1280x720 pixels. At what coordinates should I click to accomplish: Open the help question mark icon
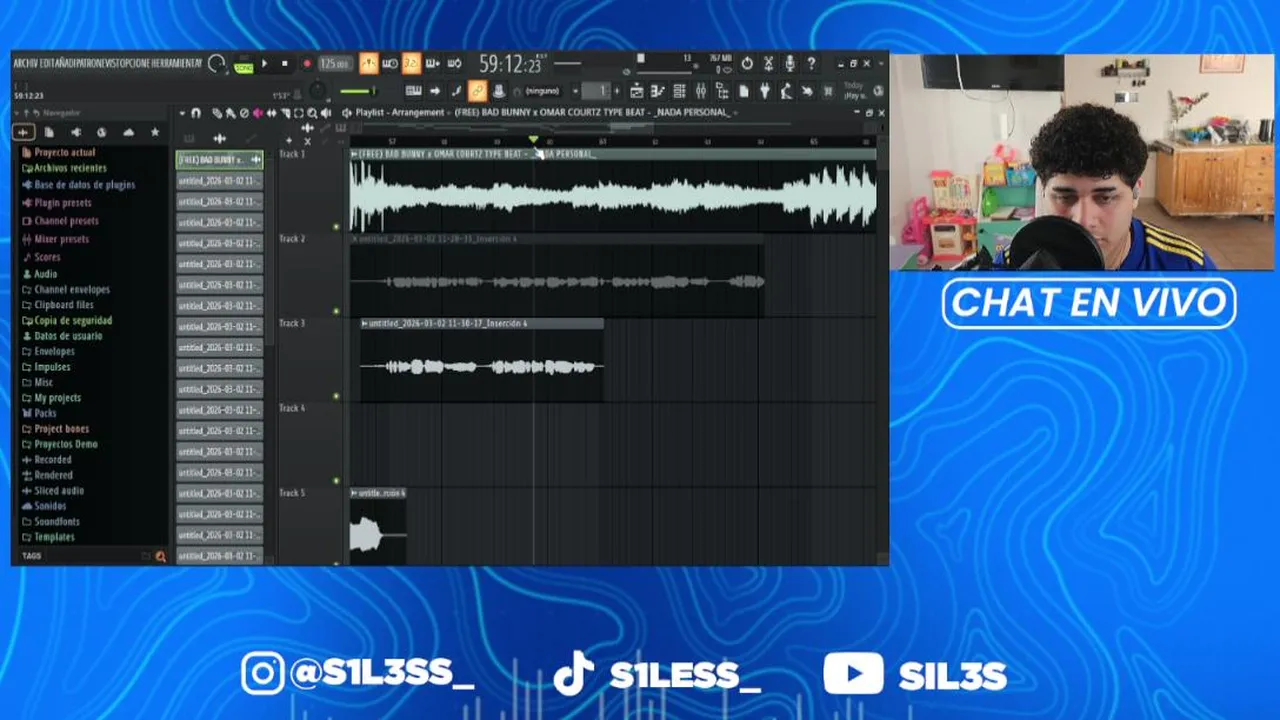click(x=811, y=64)
